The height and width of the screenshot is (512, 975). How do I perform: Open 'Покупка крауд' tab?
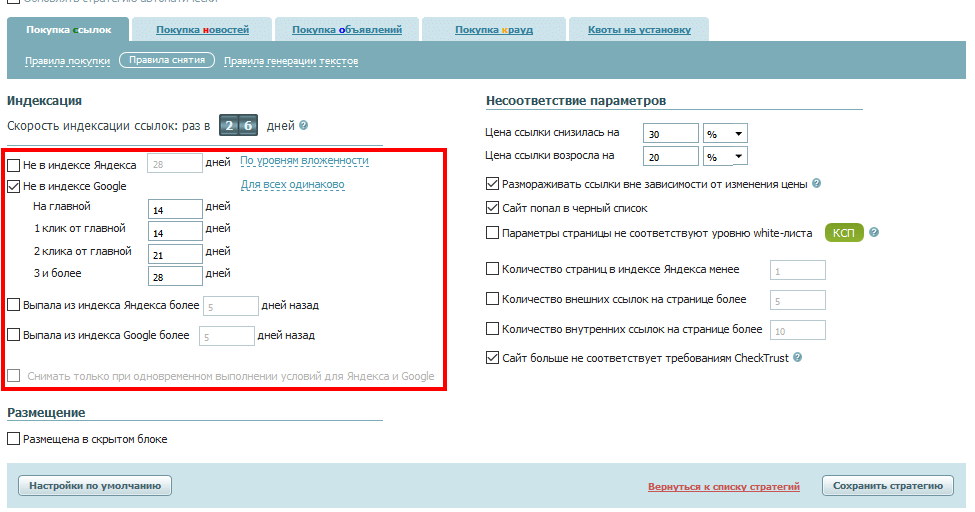coord(494,30)
